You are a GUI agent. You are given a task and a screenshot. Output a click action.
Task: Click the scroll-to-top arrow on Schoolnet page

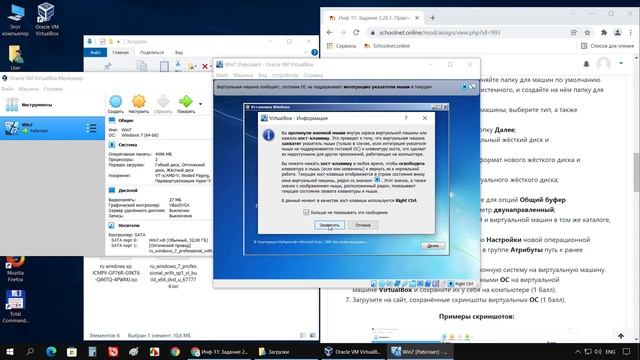[621, 336]
